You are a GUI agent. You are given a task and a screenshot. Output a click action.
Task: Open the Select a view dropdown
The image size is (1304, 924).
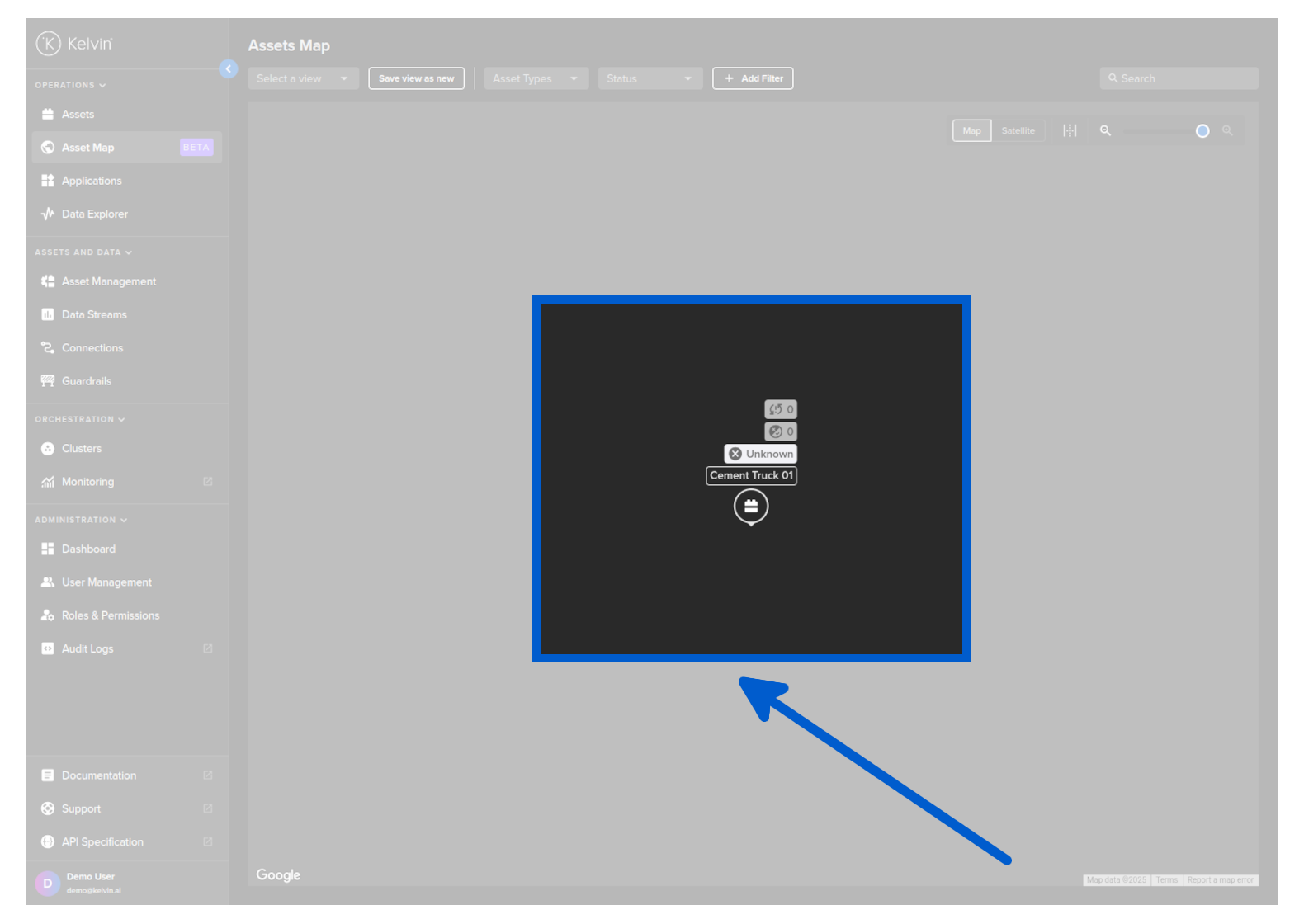303,78
